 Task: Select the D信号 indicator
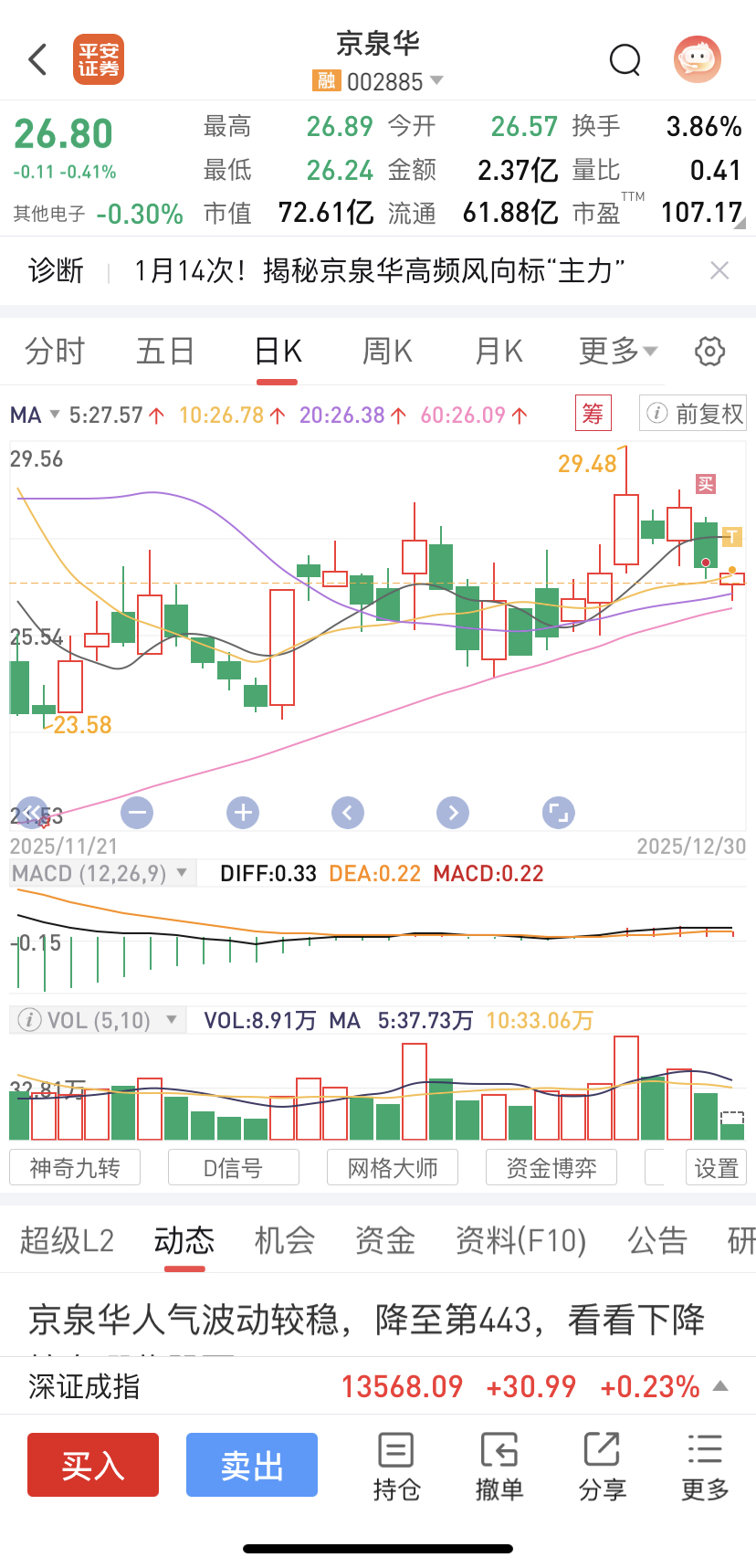[234, 1168]
